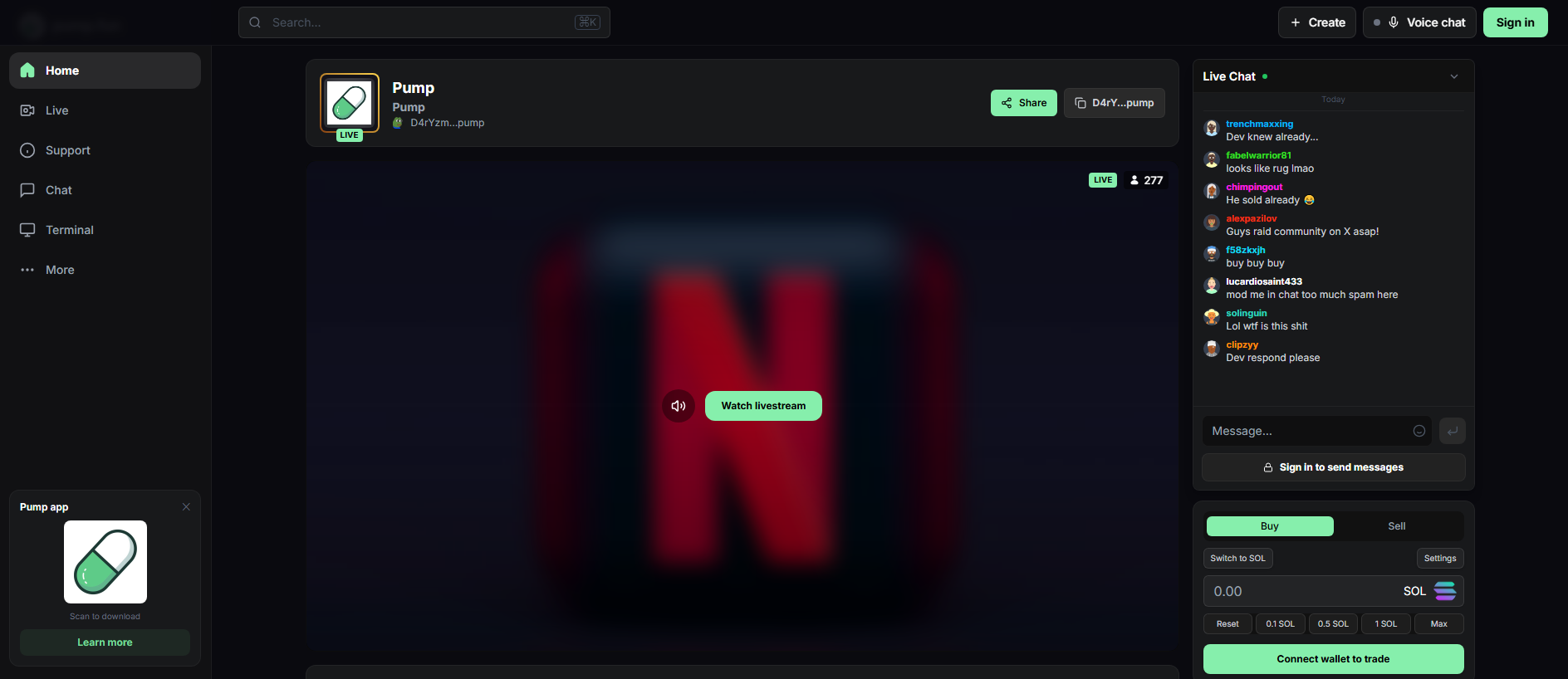Open alexpazilov's avatar in chat
The image size is (1568, 679).
tap(1212, 222)
